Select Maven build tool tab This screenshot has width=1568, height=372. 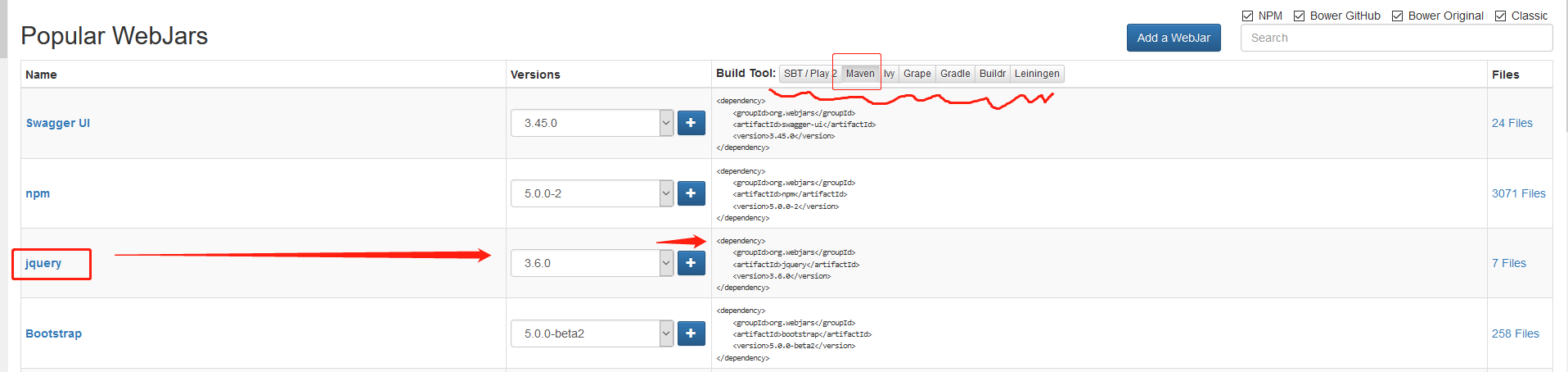[x=860, y=74]
